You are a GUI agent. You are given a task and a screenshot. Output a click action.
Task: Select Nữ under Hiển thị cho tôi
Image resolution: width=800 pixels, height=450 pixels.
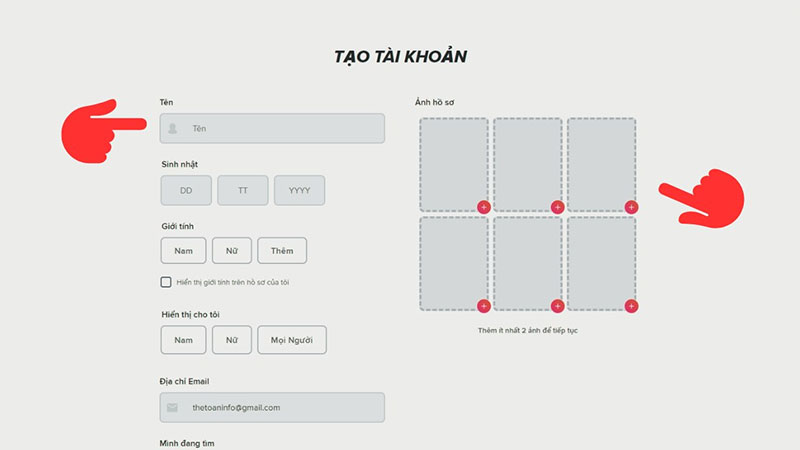click(232, 340)
